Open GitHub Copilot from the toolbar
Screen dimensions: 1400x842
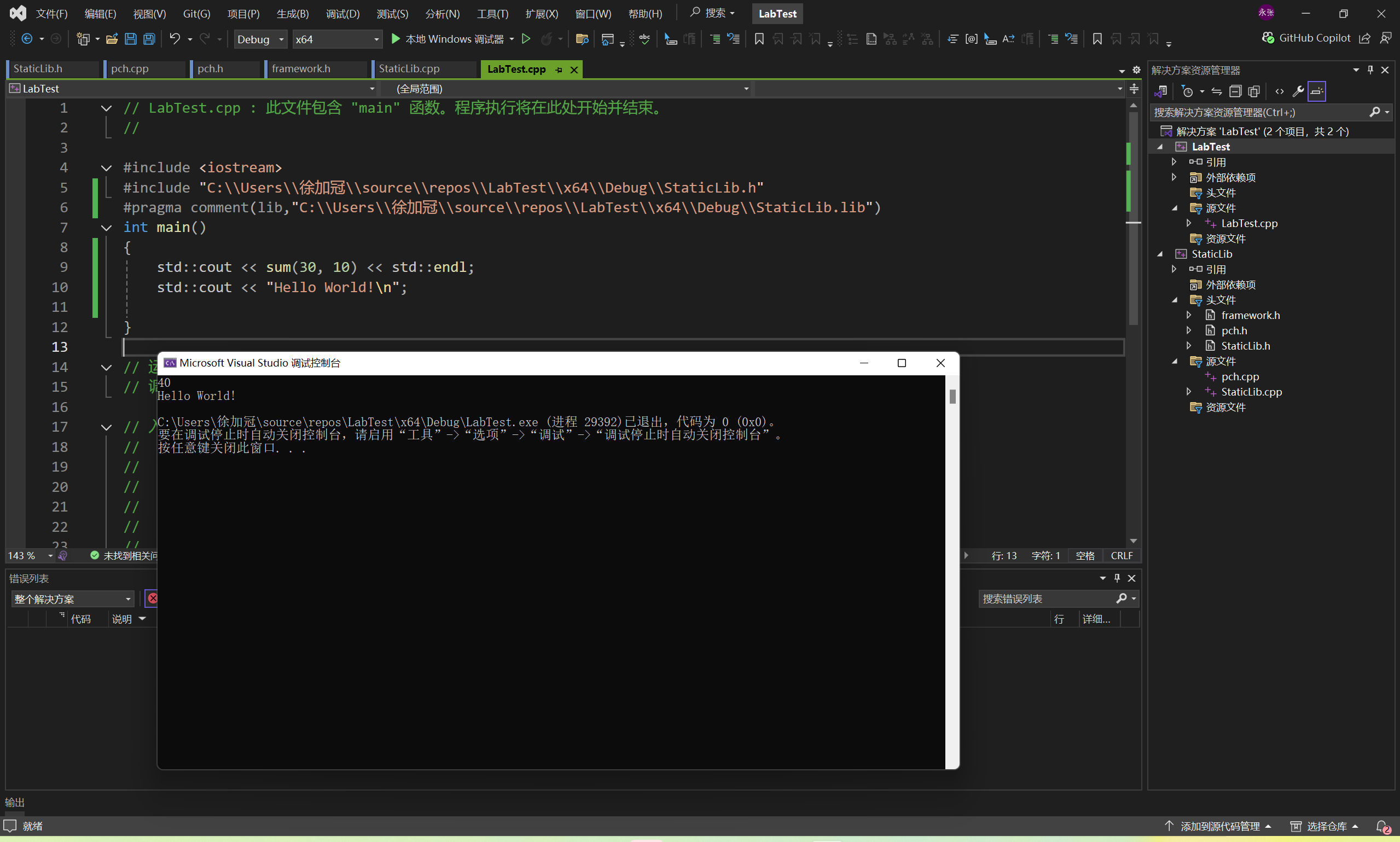click(x=1306, y=38)
